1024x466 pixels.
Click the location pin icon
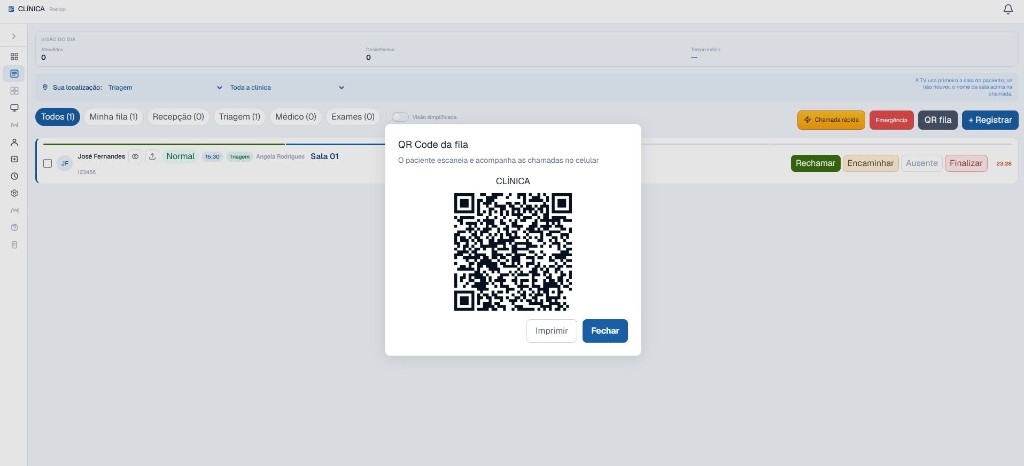(45, 87)
